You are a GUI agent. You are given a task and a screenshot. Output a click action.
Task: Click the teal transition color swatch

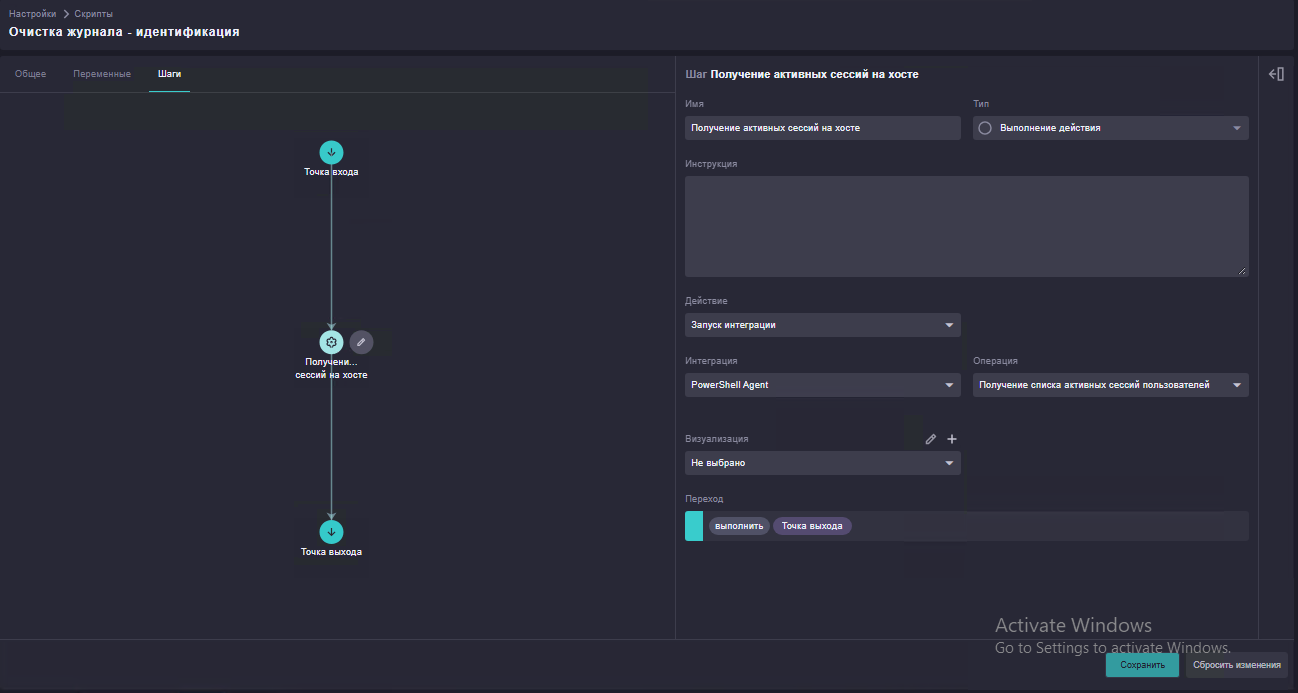[x=694, y=526]
